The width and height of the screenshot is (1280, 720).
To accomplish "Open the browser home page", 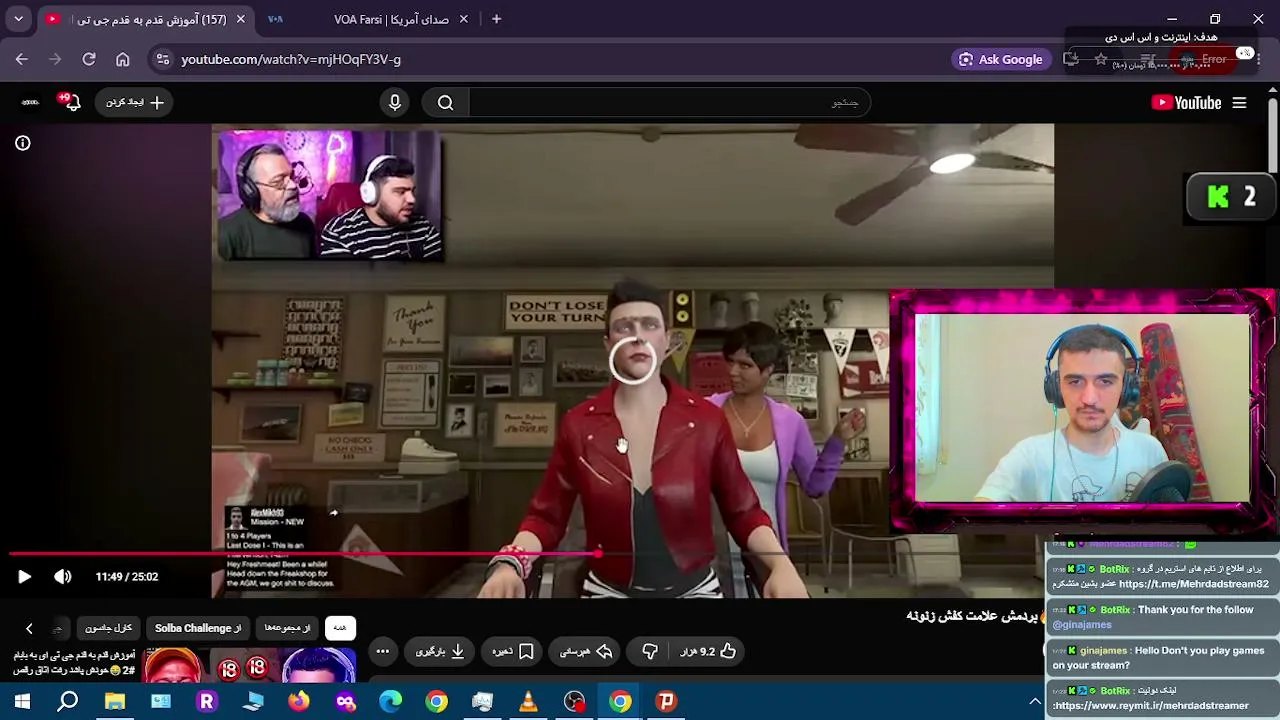I will pos(123,59).
